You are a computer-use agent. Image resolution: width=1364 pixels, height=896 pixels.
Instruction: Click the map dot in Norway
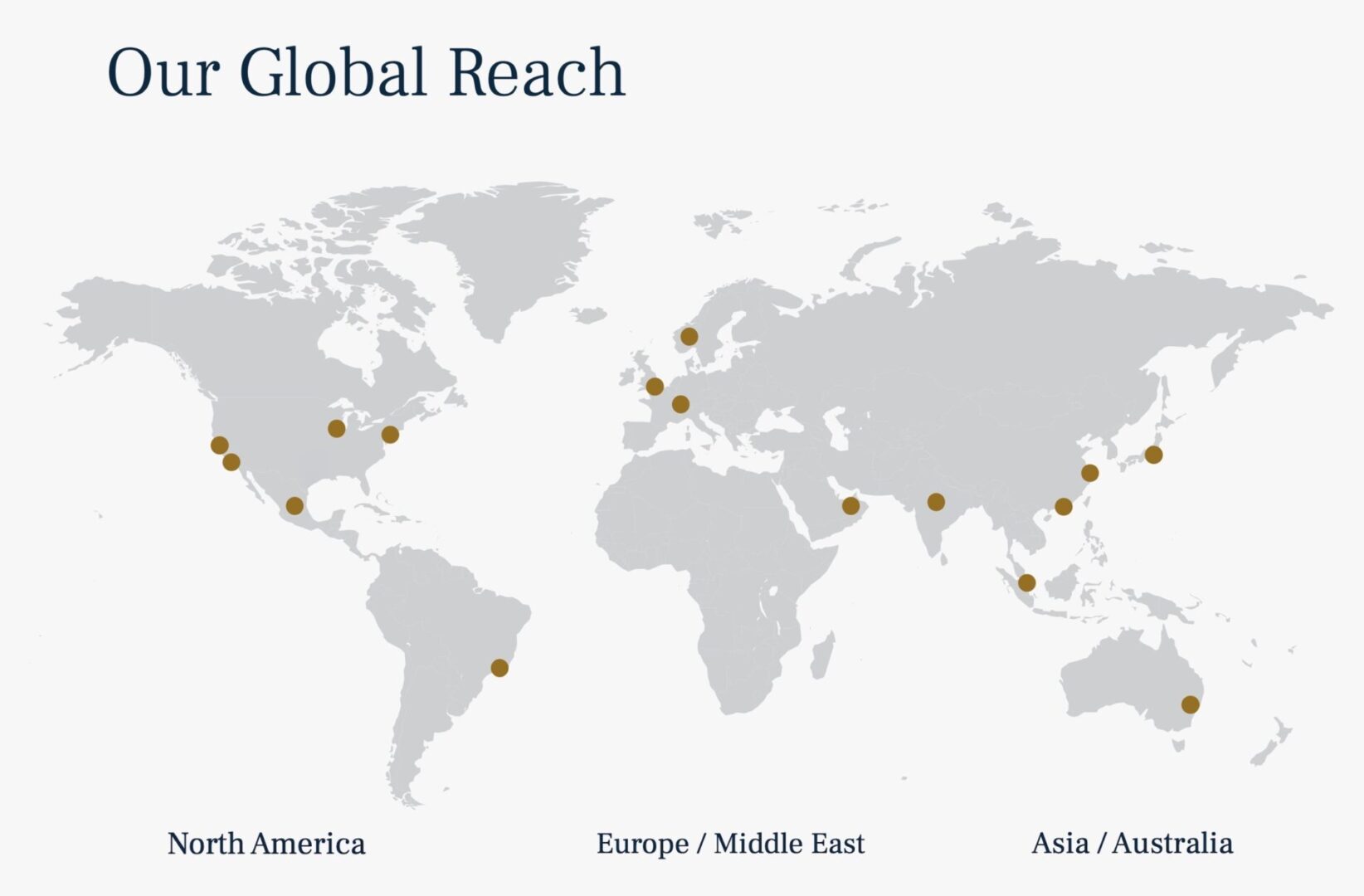pos(689,336)
